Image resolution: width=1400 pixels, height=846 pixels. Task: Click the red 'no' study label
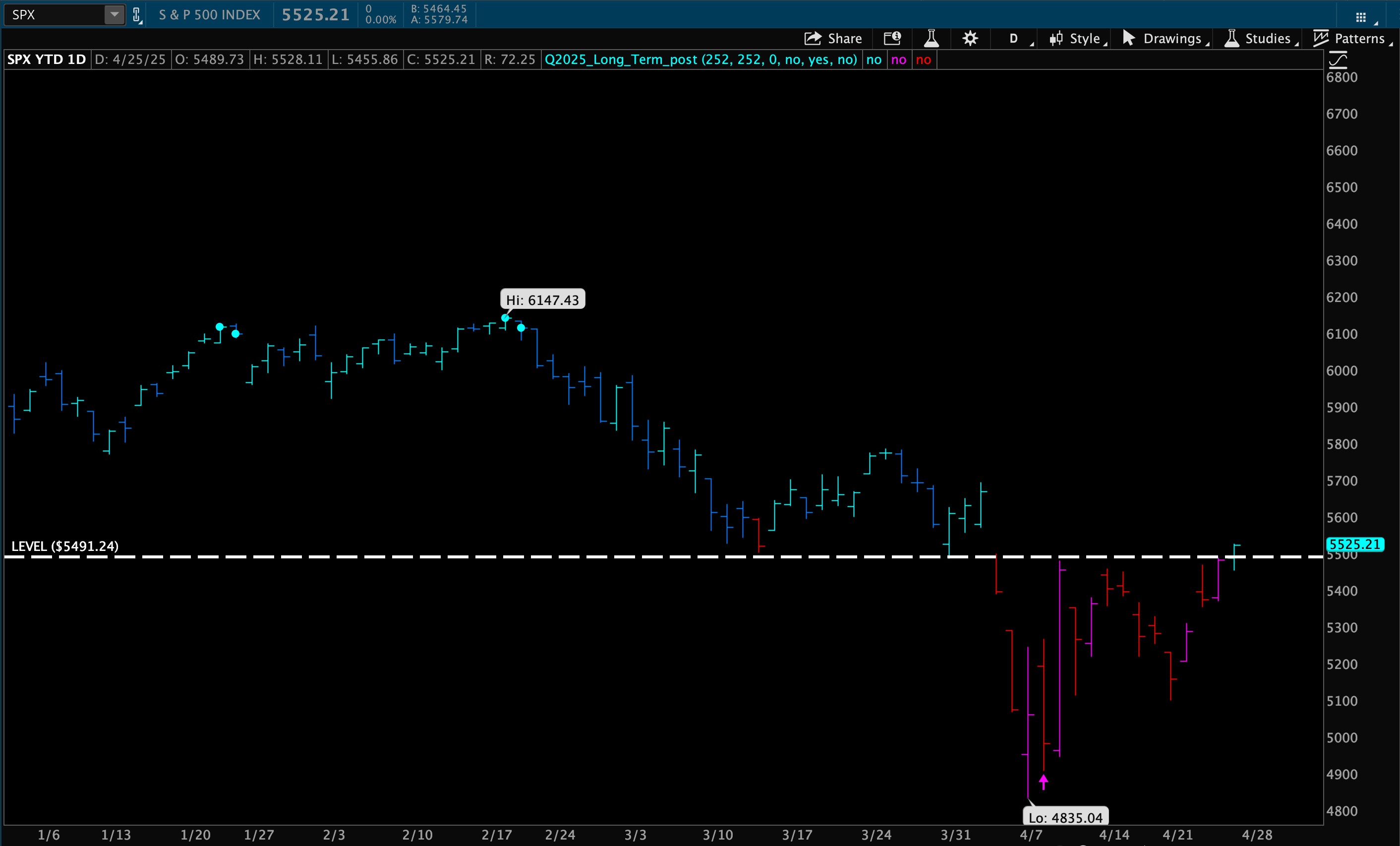[924, 60]
